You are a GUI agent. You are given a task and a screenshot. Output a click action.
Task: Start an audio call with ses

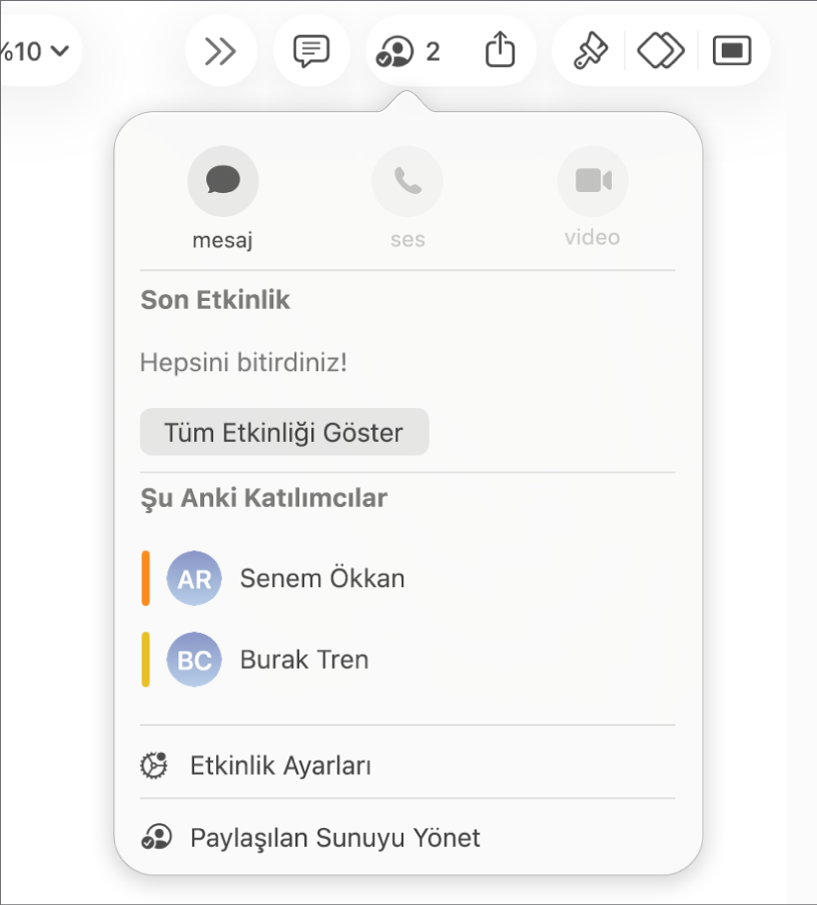click(x=407, y=181)
